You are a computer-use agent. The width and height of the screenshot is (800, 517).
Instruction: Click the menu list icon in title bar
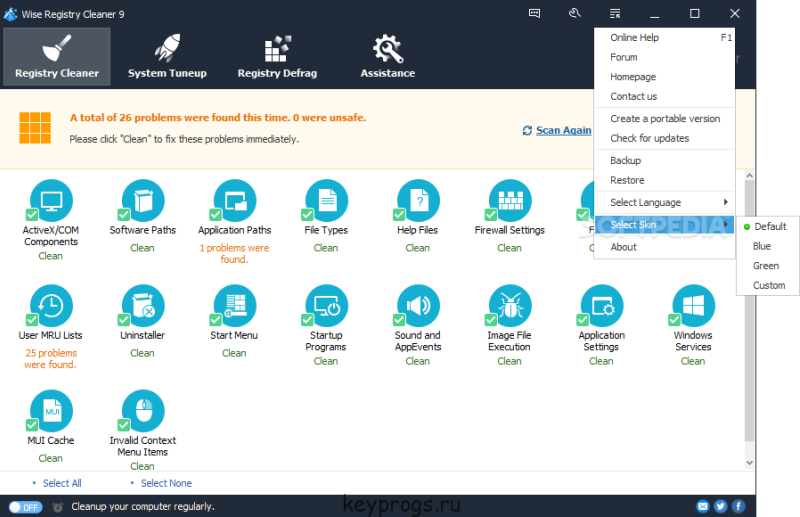[x=615, y=13]
